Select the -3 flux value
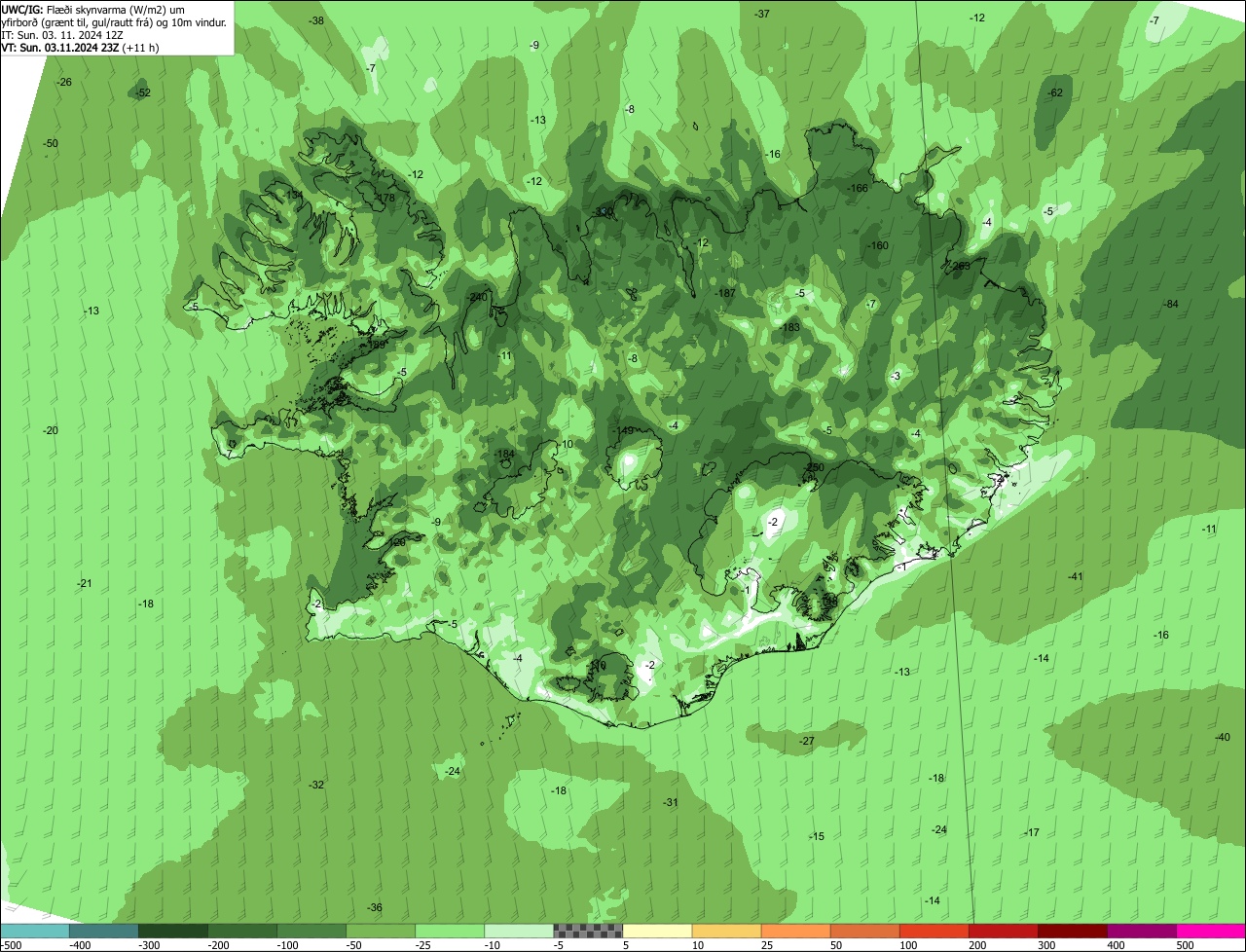This screenshot has height=952, width=1246. pos(896,376)
